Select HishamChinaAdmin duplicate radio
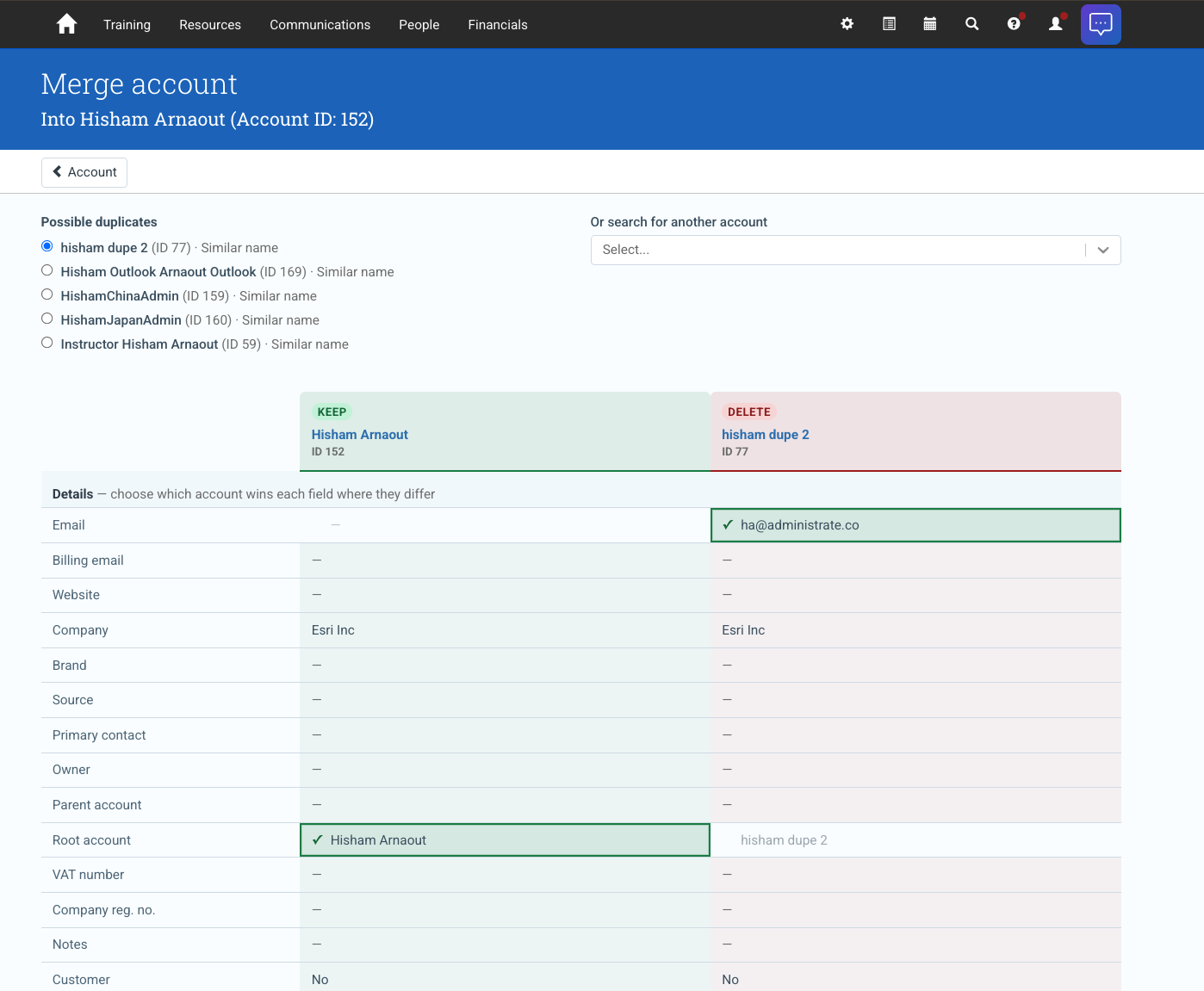Viewport: 1204px width, 991px height. click(47, 294)
